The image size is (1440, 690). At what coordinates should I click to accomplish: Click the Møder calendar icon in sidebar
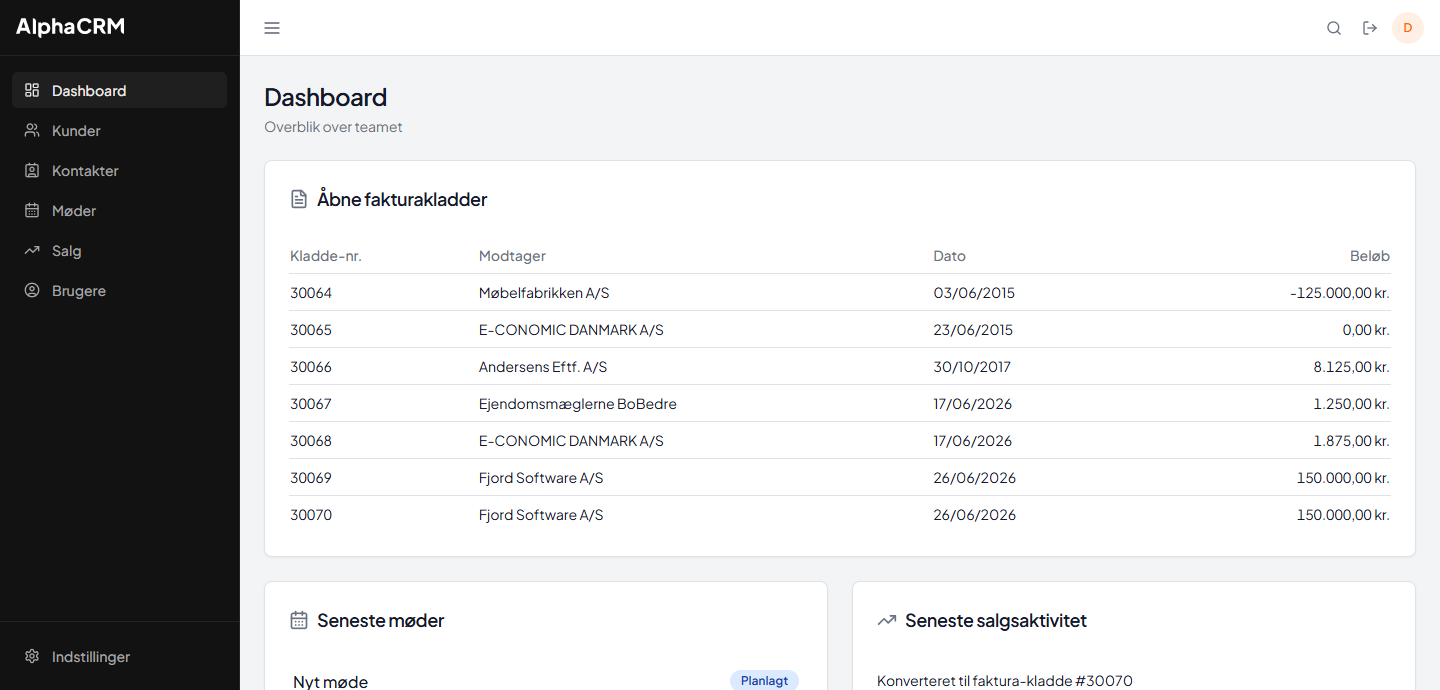(32, 210)
